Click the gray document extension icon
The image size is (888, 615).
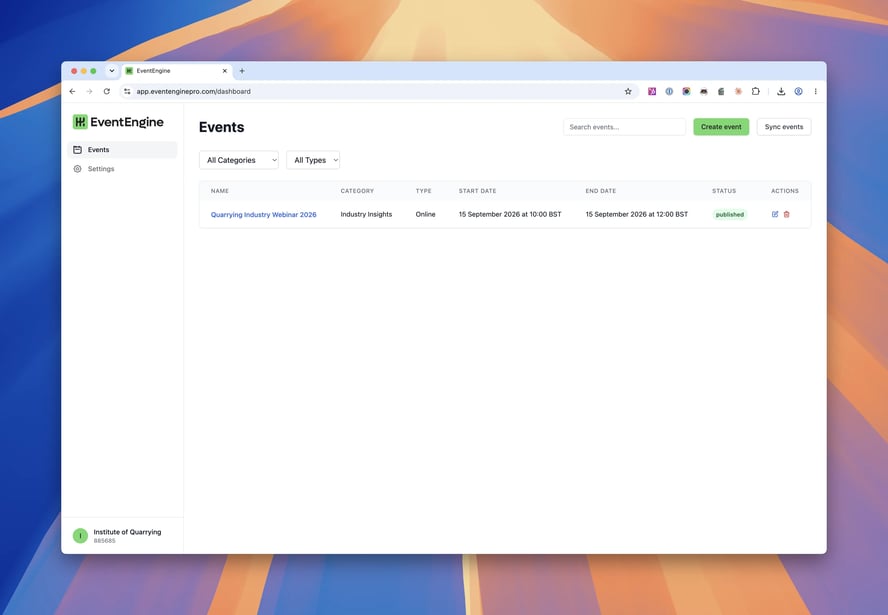(721, 91)
